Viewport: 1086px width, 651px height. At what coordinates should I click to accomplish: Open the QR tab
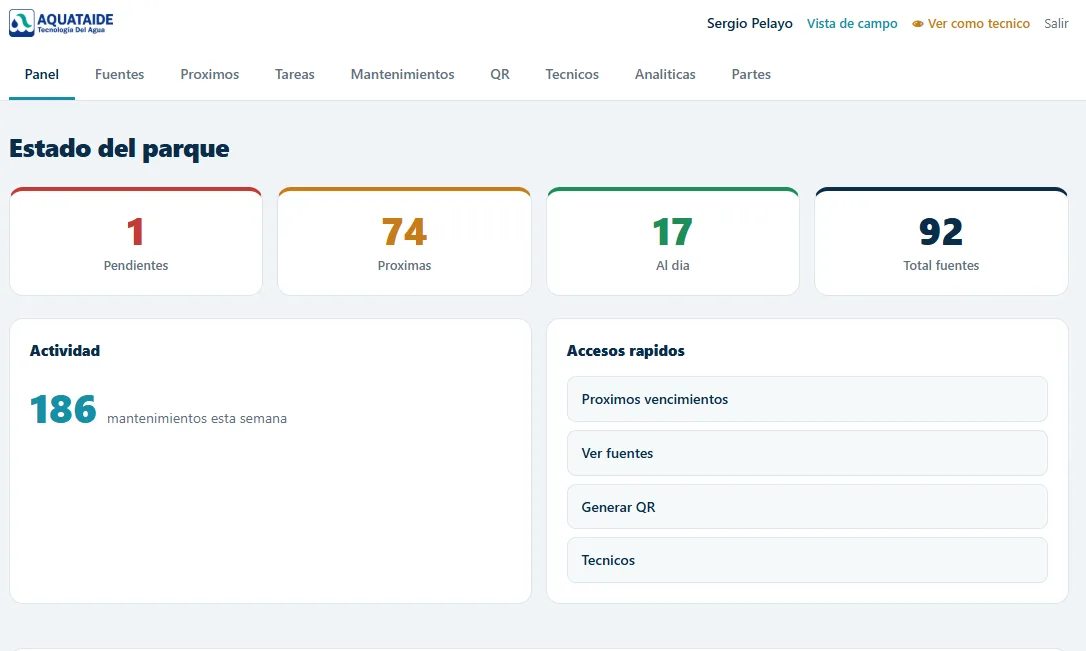point(500,74)
